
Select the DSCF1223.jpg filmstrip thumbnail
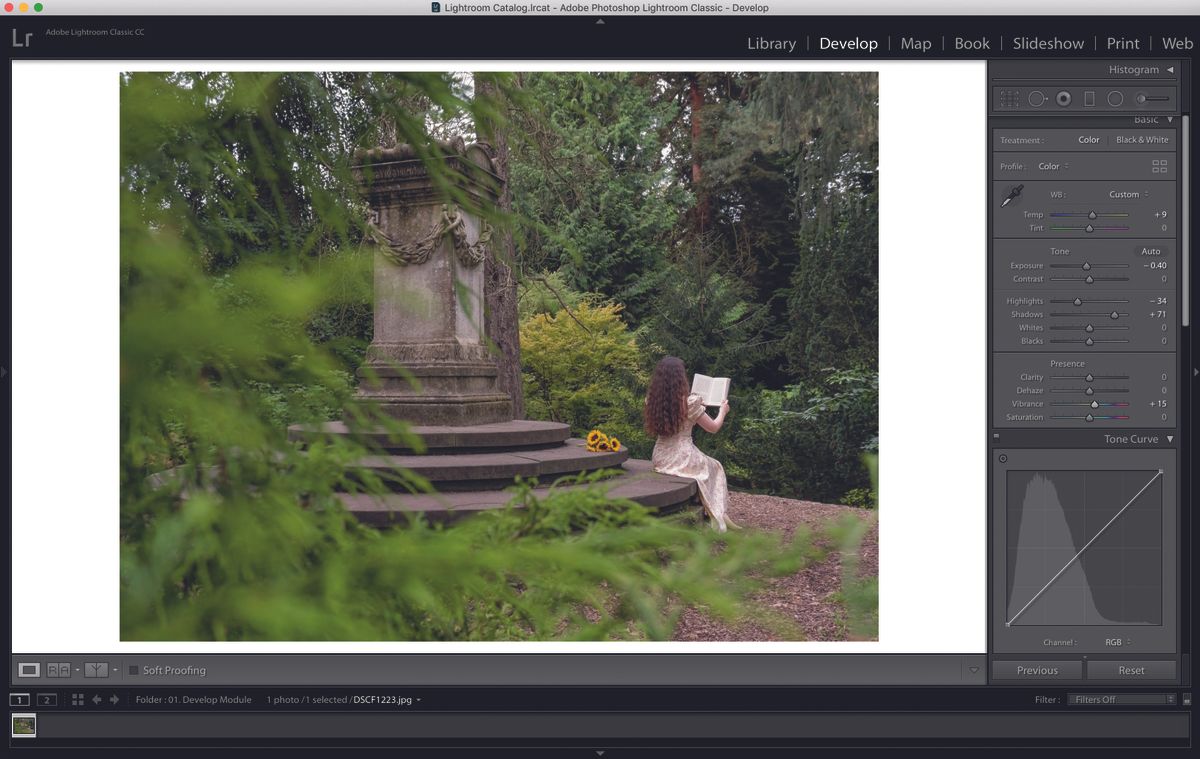click(23, 726)
